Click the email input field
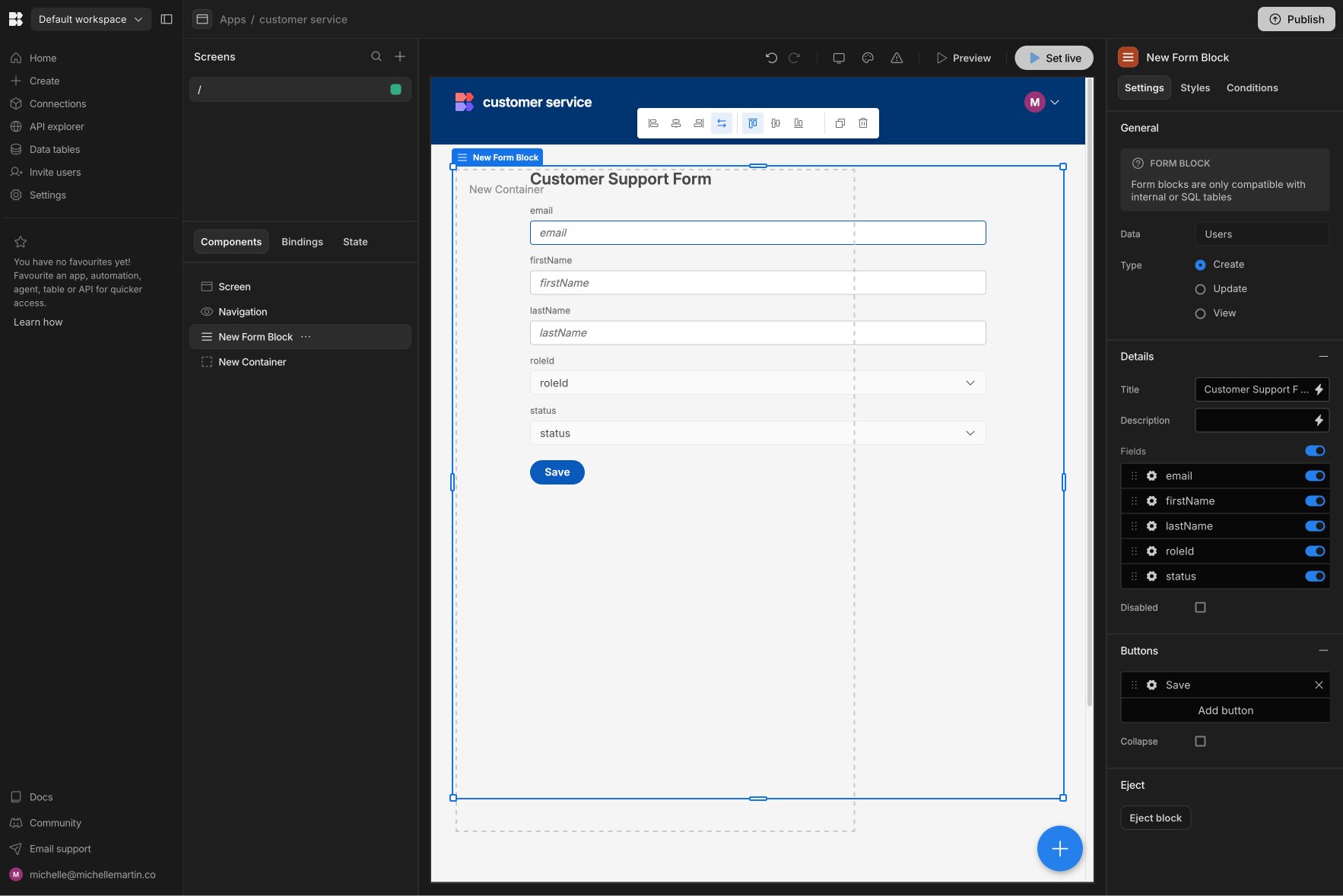This screenshot has height=896, width=1343. [x=757, y=233]
